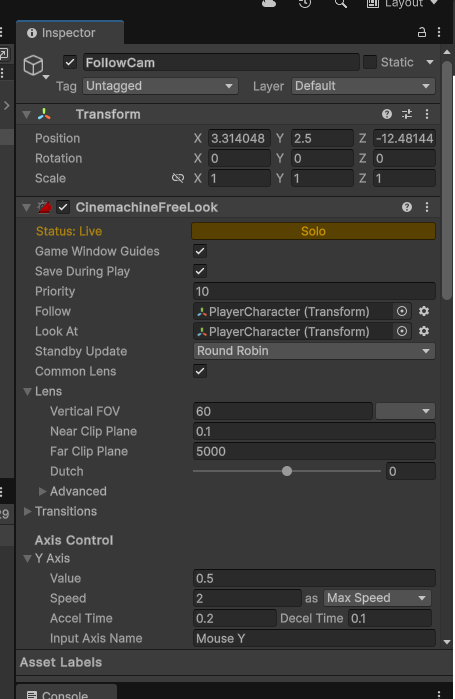Select the Inspector tab

pos(70,33)
